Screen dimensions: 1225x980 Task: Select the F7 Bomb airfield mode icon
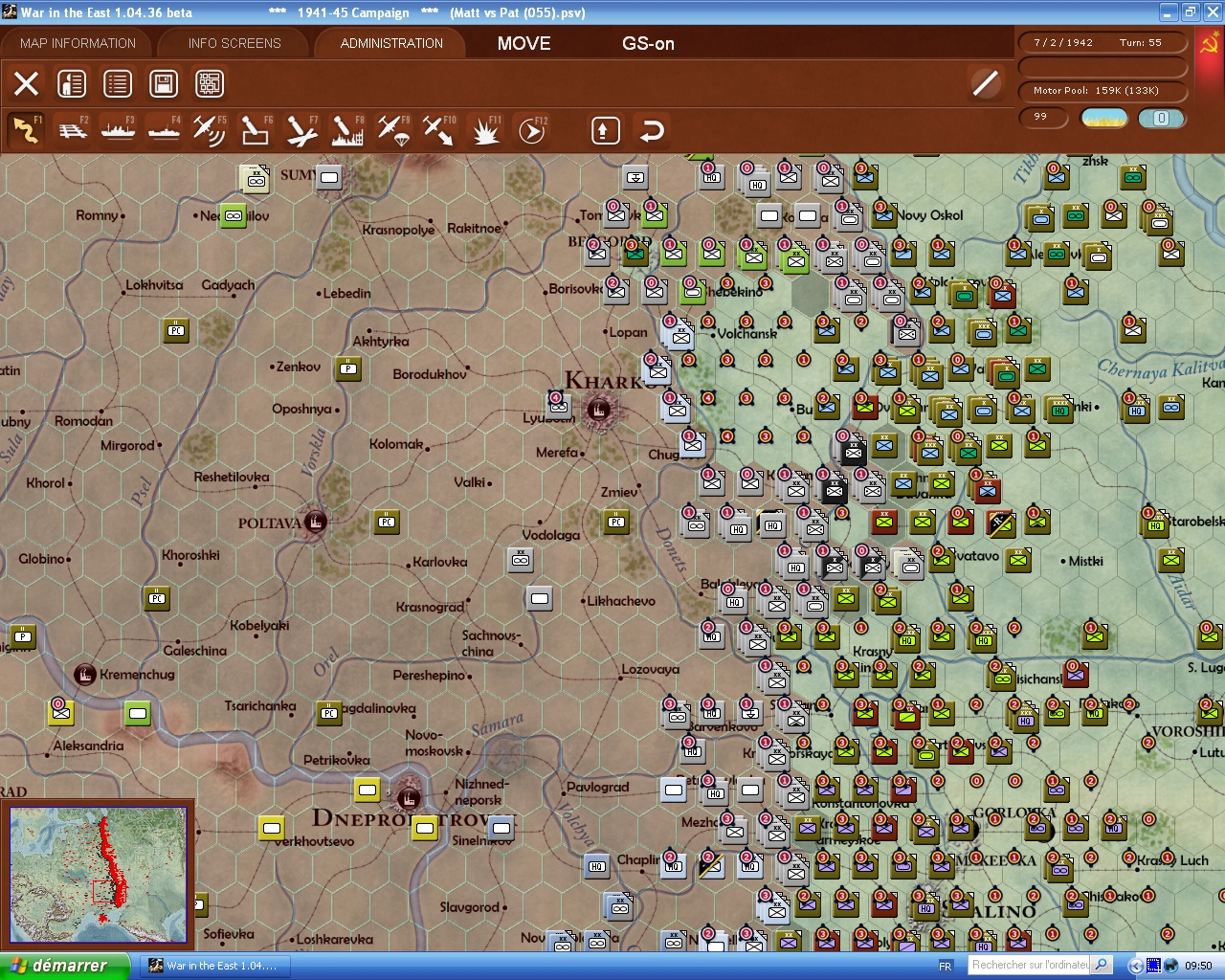[301, 130]
